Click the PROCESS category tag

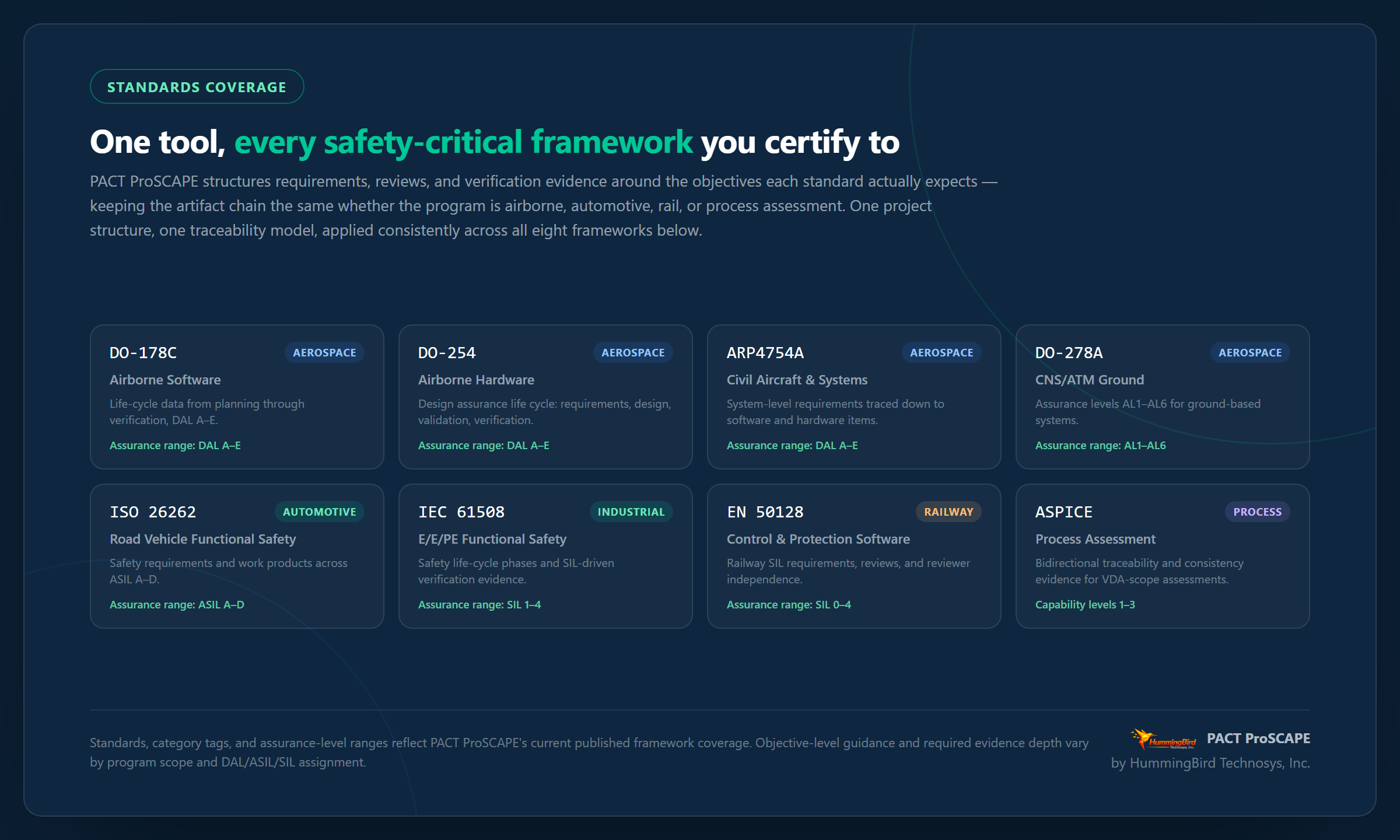(1258, 512)
